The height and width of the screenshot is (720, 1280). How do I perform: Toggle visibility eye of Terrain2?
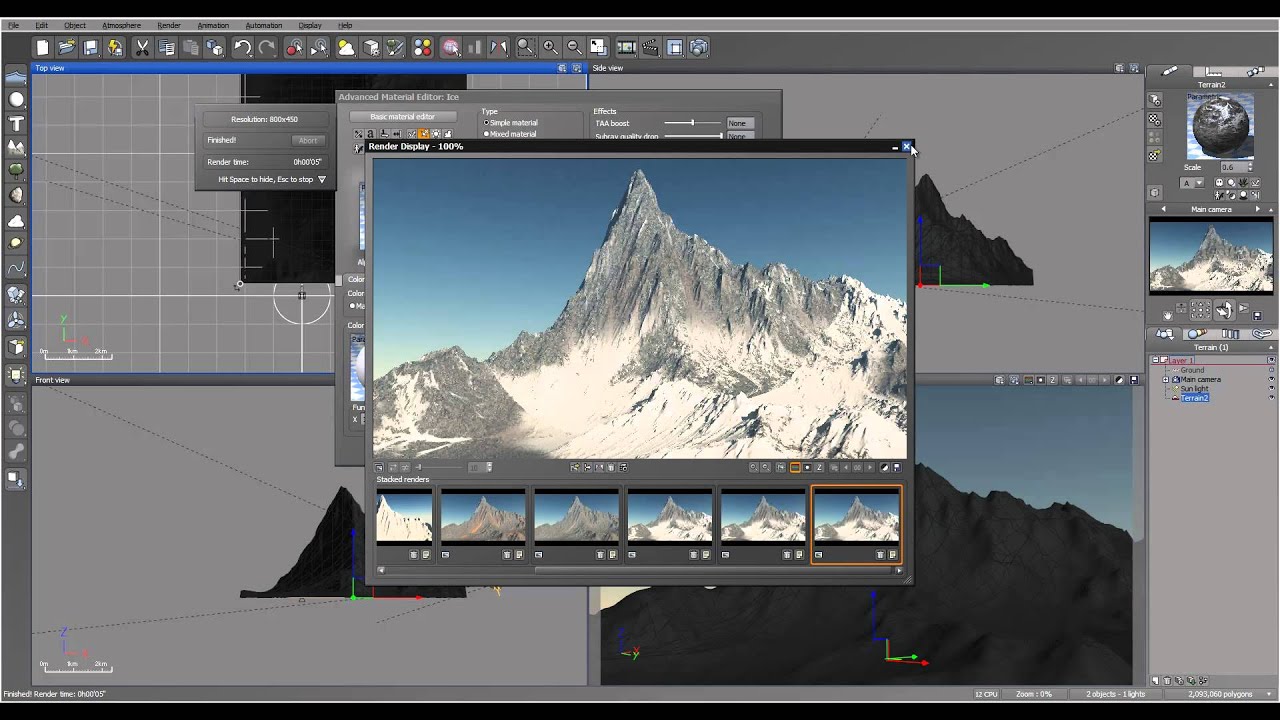[1272, 398]
